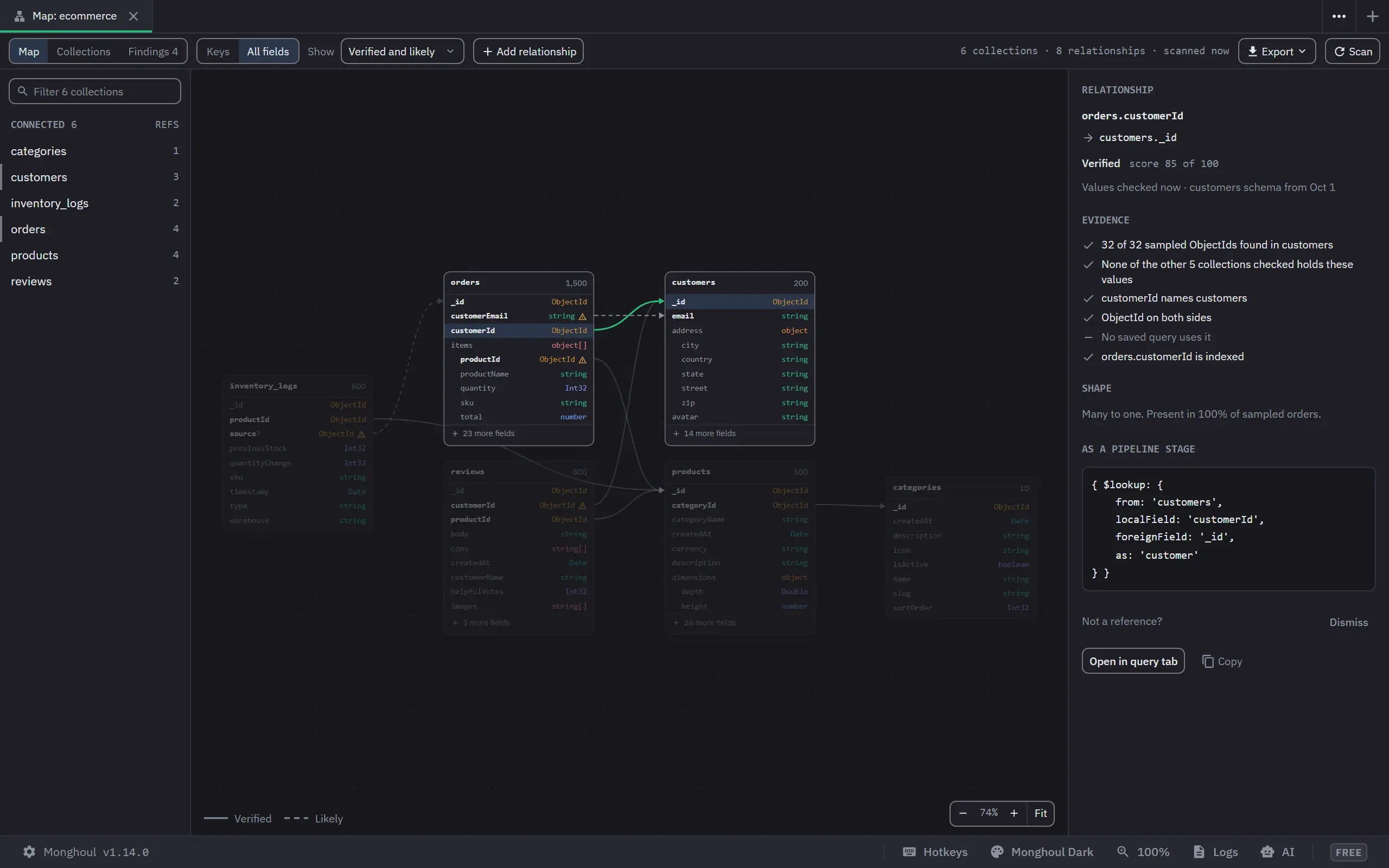Close the Map: ecommerce tab
1389x868 pixels.
coord(133,16)
